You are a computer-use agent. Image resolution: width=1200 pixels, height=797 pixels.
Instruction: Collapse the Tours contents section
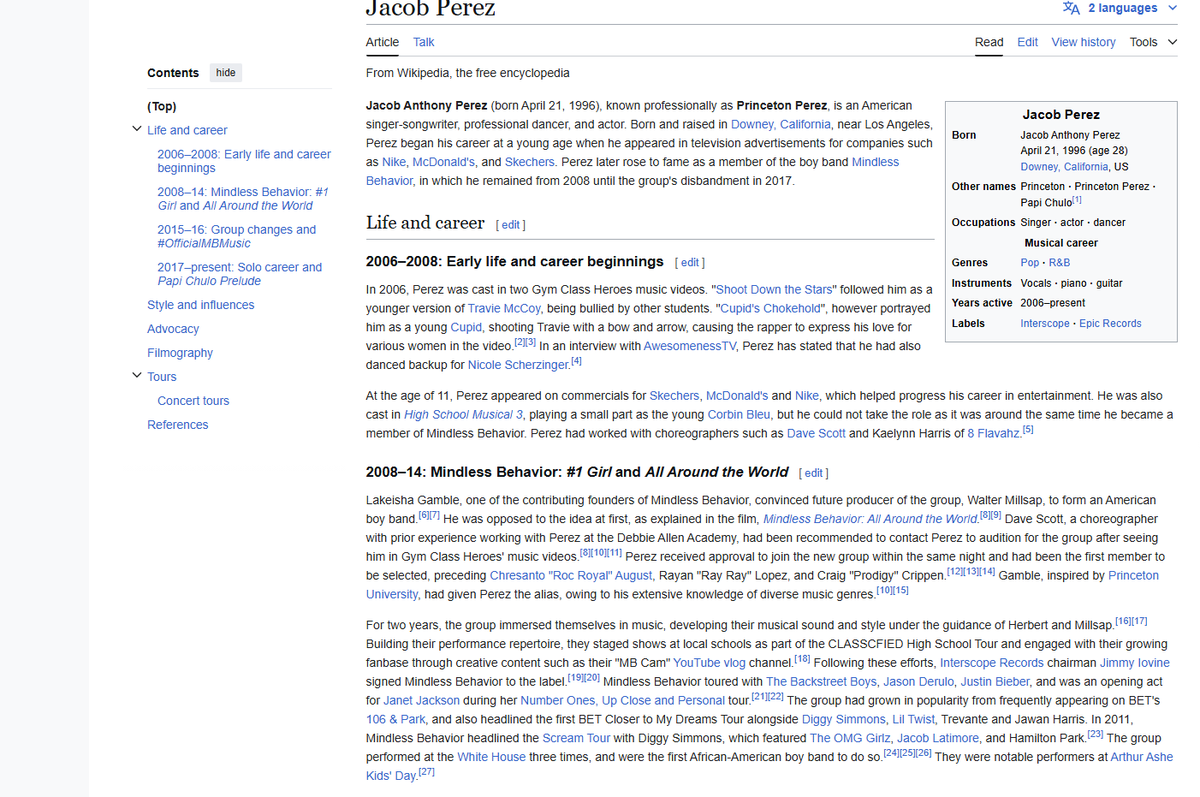point(137,375)
